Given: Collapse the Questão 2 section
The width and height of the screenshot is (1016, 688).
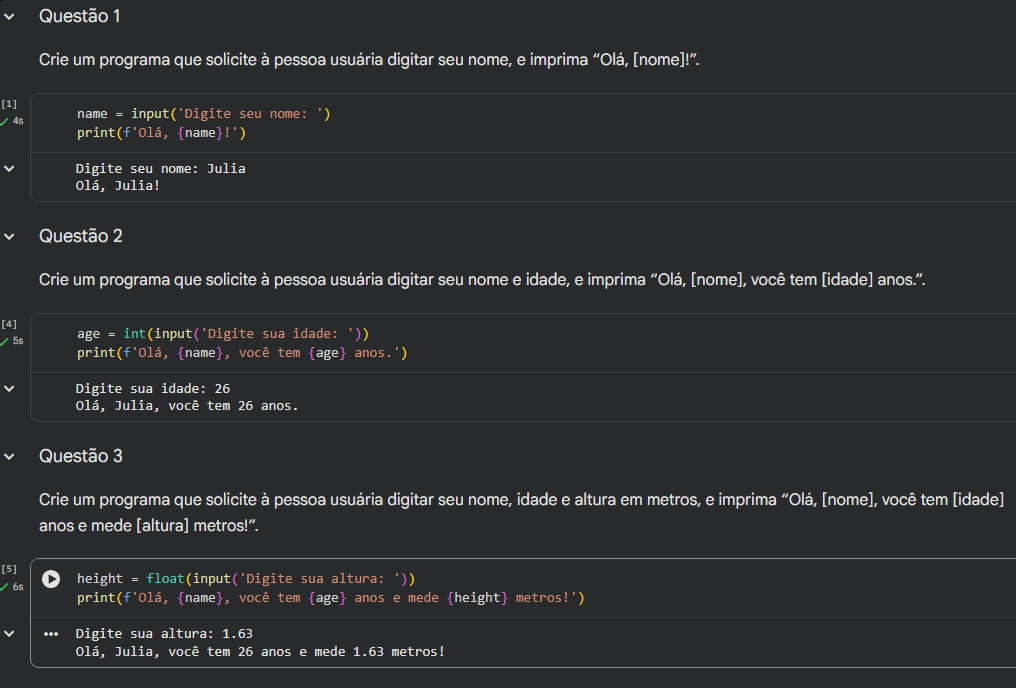Looking at the screenshot, I should click(x=9, y=236).
